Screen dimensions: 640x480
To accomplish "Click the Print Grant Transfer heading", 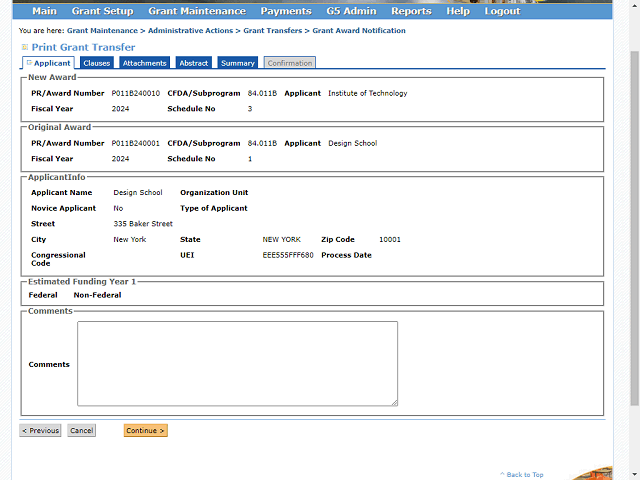I will (x=83, y=47).
